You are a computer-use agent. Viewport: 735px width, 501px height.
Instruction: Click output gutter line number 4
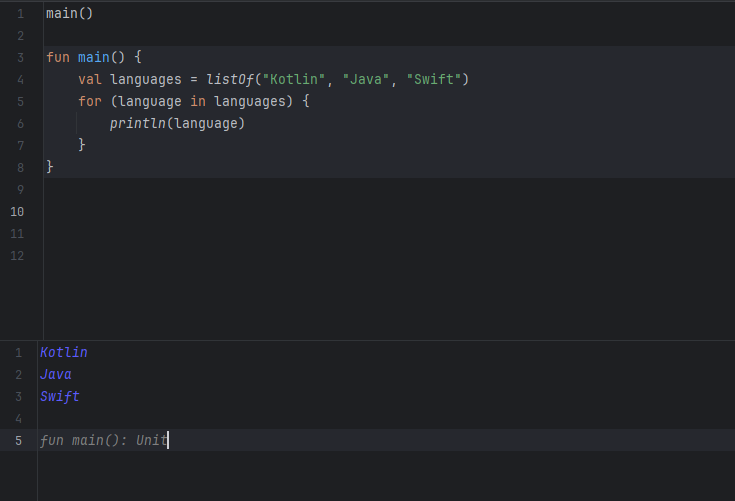pos(18,419)
